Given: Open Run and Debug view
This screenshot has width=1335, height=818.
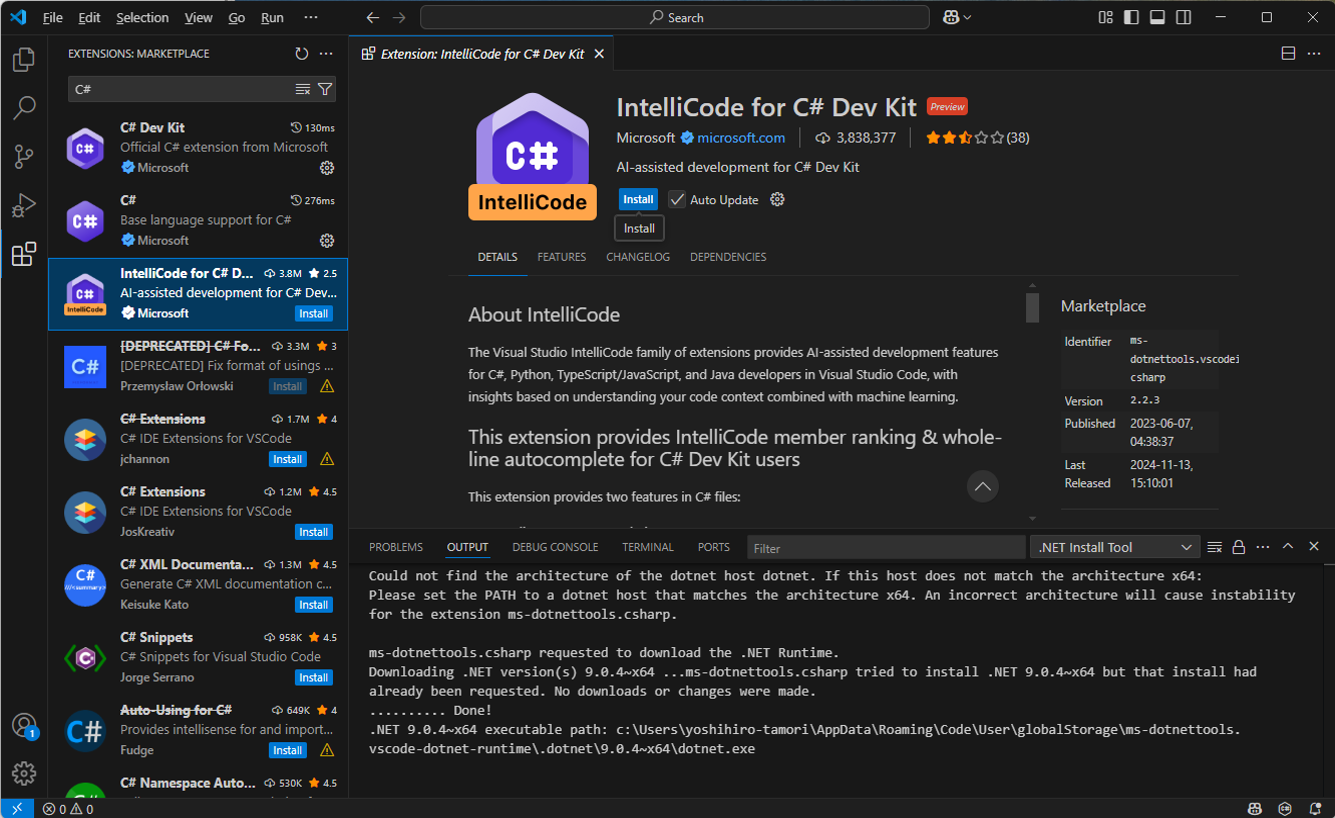Looking at the screenshot, I should 24,205.
